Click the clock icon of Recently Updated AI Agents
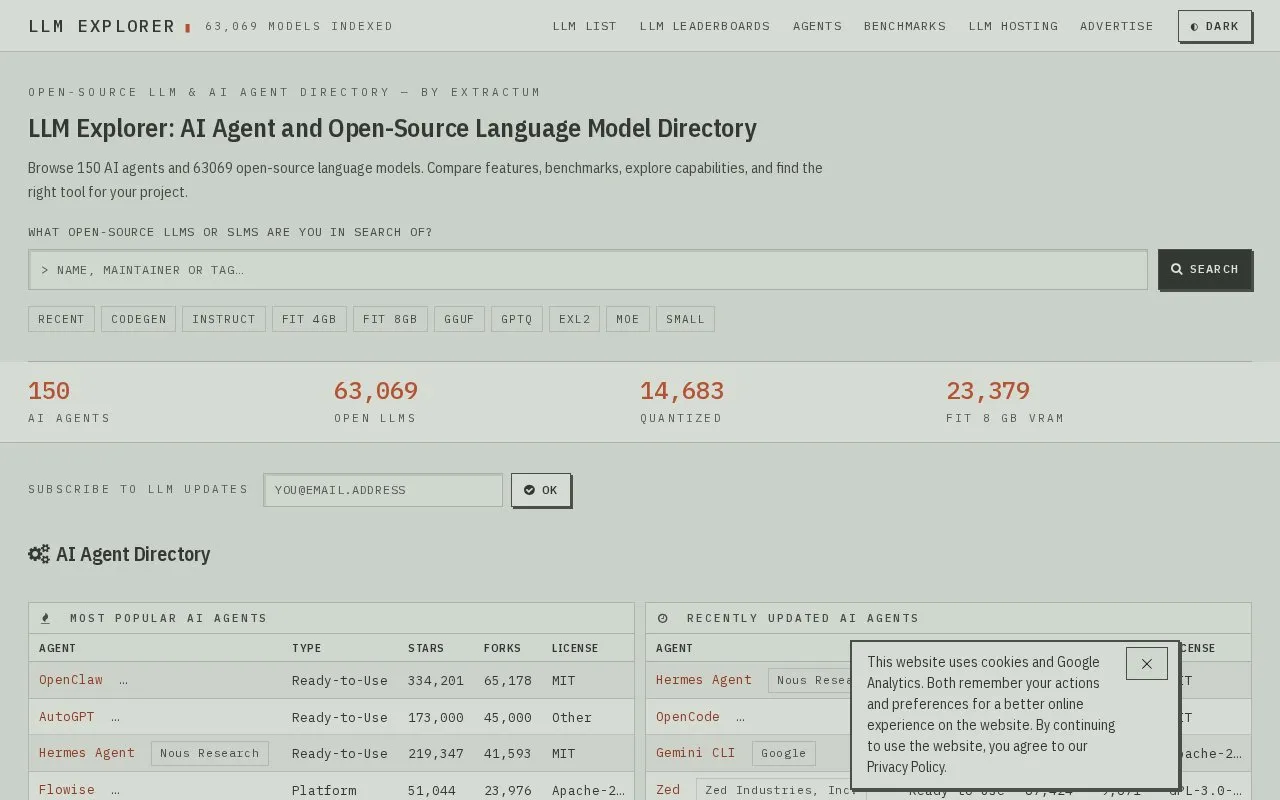This screenshot has height=800, width=1280. 663,618
